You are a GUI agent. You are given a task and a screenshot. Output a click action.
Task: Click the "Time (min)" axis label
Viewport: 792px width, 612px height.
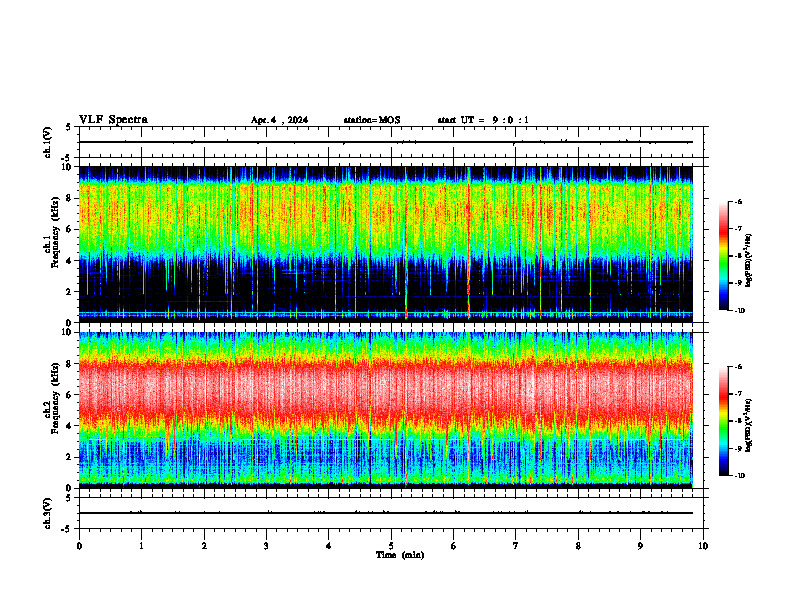click(x=400, y=555)
